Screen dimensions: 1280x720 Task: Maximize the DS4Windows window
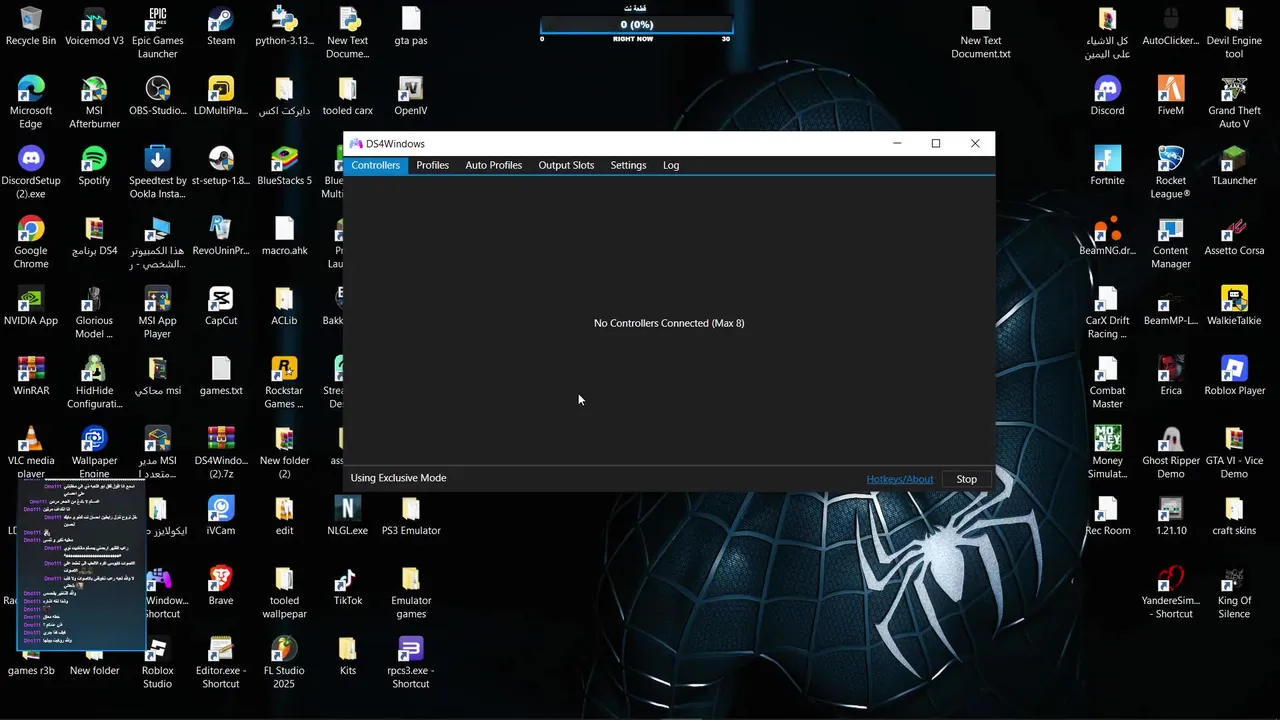pyautogui.click(x=936, y=144)
